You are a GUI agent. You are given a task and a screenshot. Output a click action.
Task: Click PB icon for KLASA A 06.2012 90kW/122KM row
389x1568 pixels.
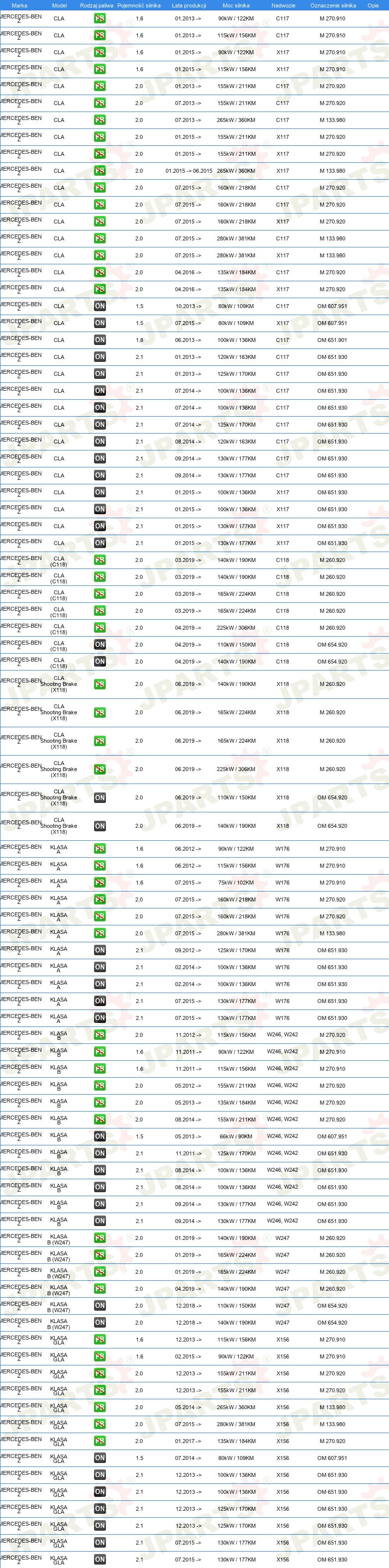pos(99,849)
